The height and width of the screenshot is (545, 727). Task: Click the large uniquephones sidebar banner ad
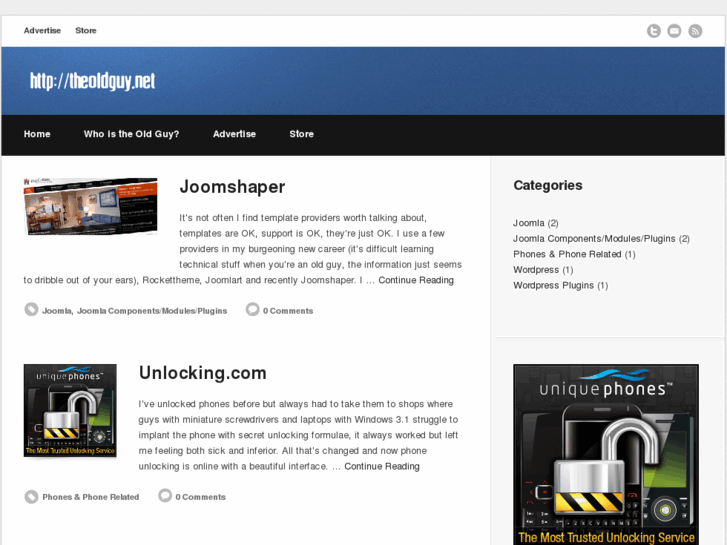coord(606,455)
